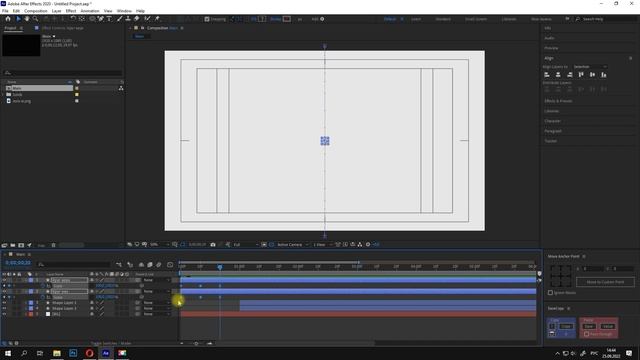This screenshot has height=360, width=640.
Task: Click Align Vertical Center icon
Action: (592, 75)
